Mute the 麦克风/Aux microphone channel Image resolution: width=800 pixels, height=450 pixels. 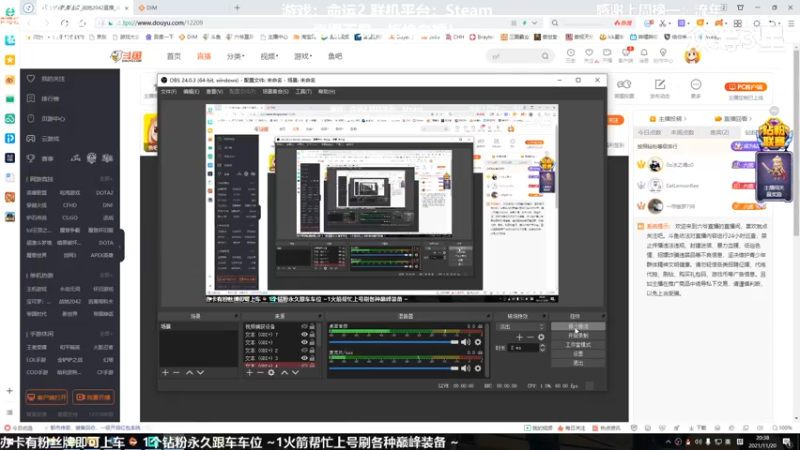coord(466,368)
